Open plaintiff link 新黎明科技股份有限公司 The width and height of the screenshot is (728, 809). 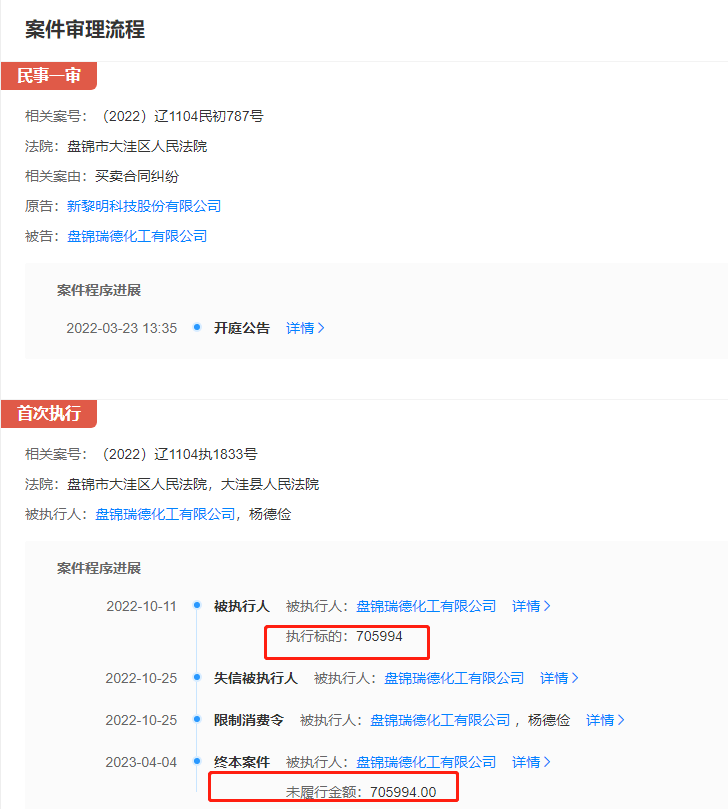coord(144,206)
